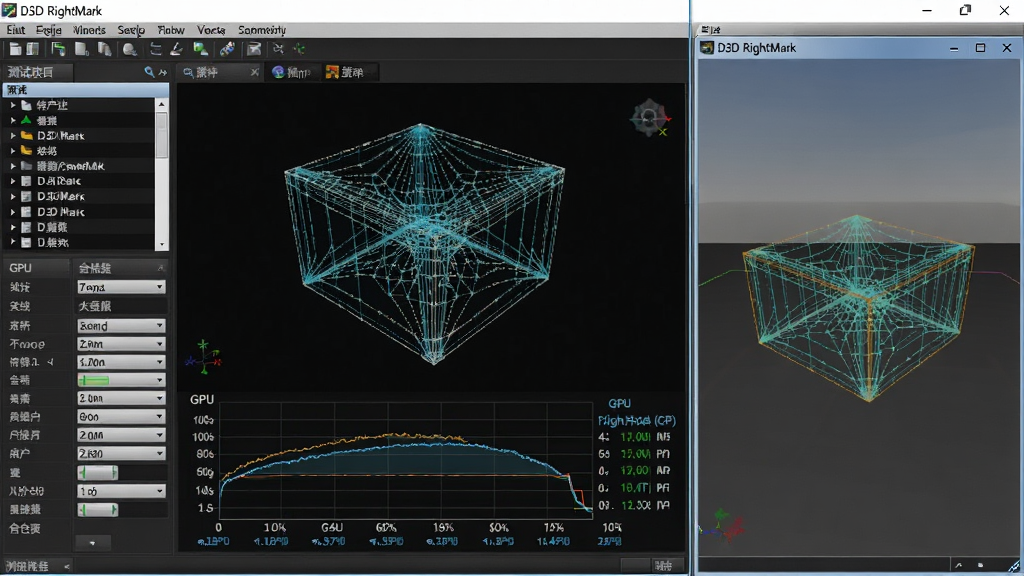Close the first viewport tab with X

click(255, 72)
